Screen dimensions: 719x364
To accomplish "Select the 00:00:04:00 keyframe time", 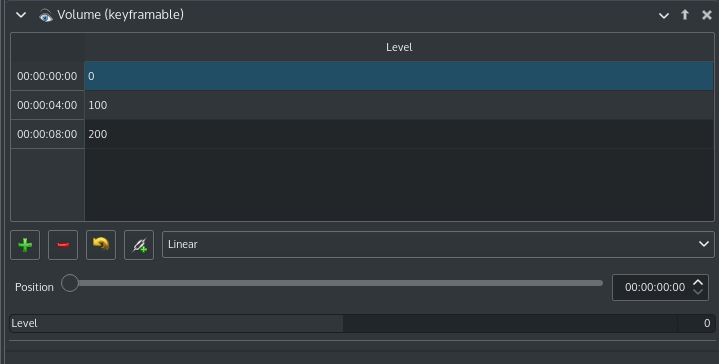I will pos(47,105).
